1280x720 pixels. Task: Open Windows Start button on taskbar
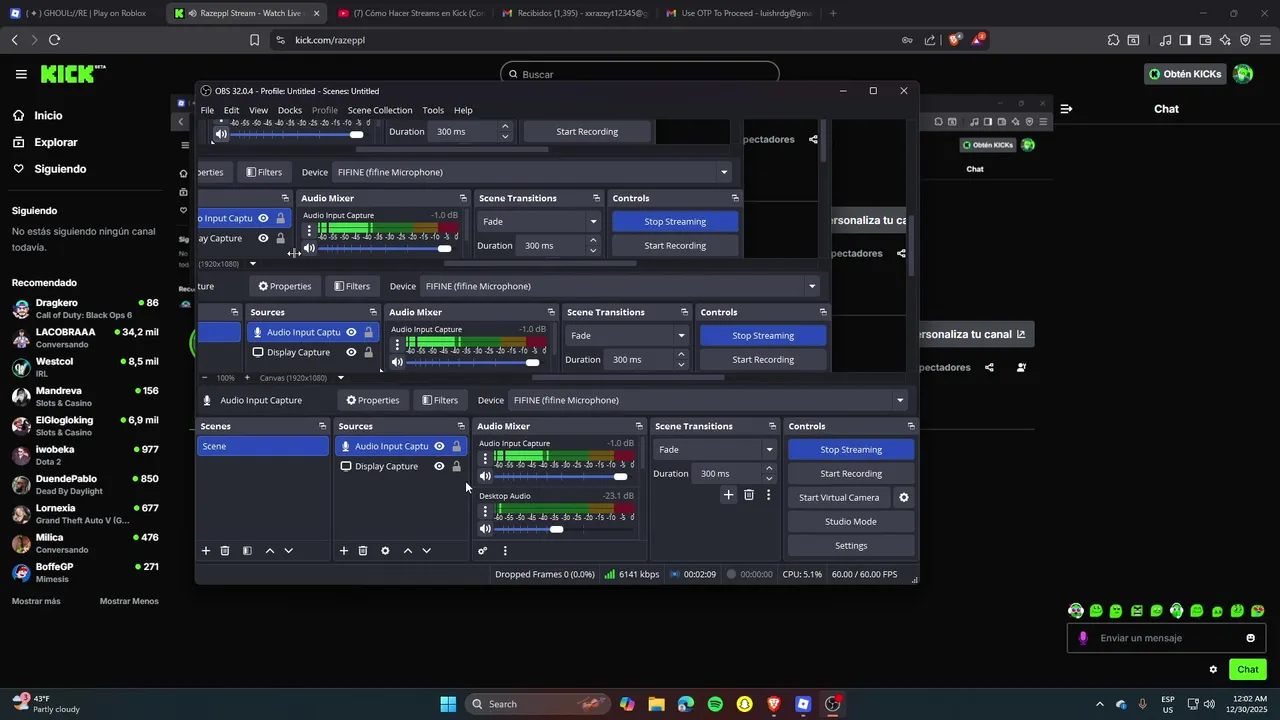point(448,704)
